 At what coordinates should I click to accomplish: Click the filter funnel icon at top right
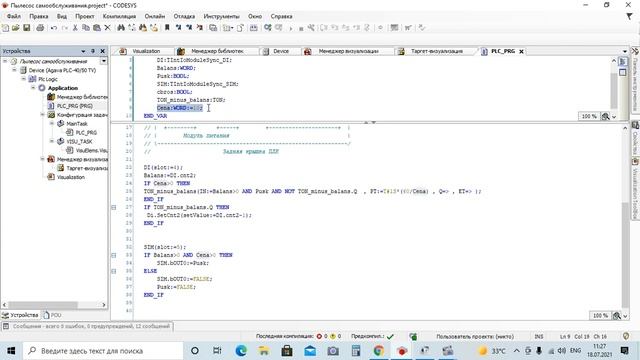click(x=629, y=16)
